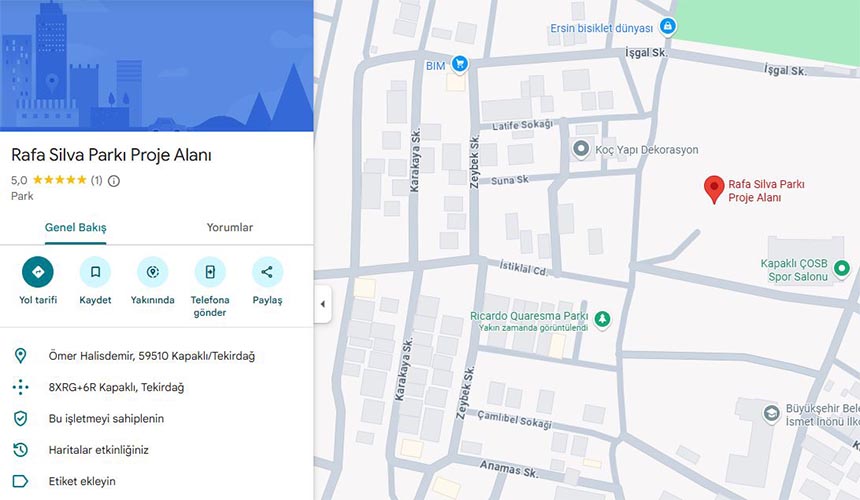Click the Park category text under rating

click(x=22, y=196)
